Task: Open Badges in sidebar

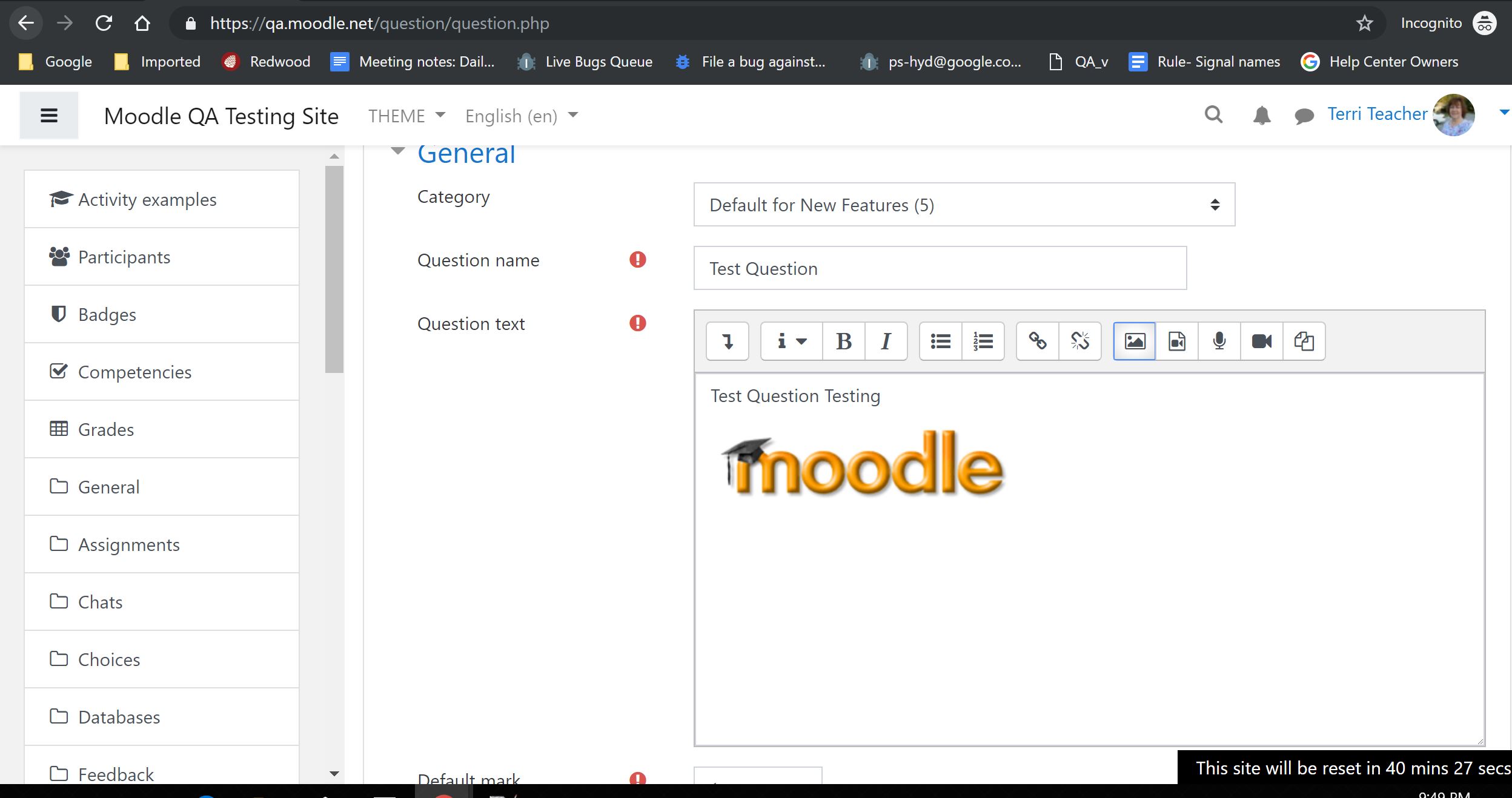Action: pos(162,314)
